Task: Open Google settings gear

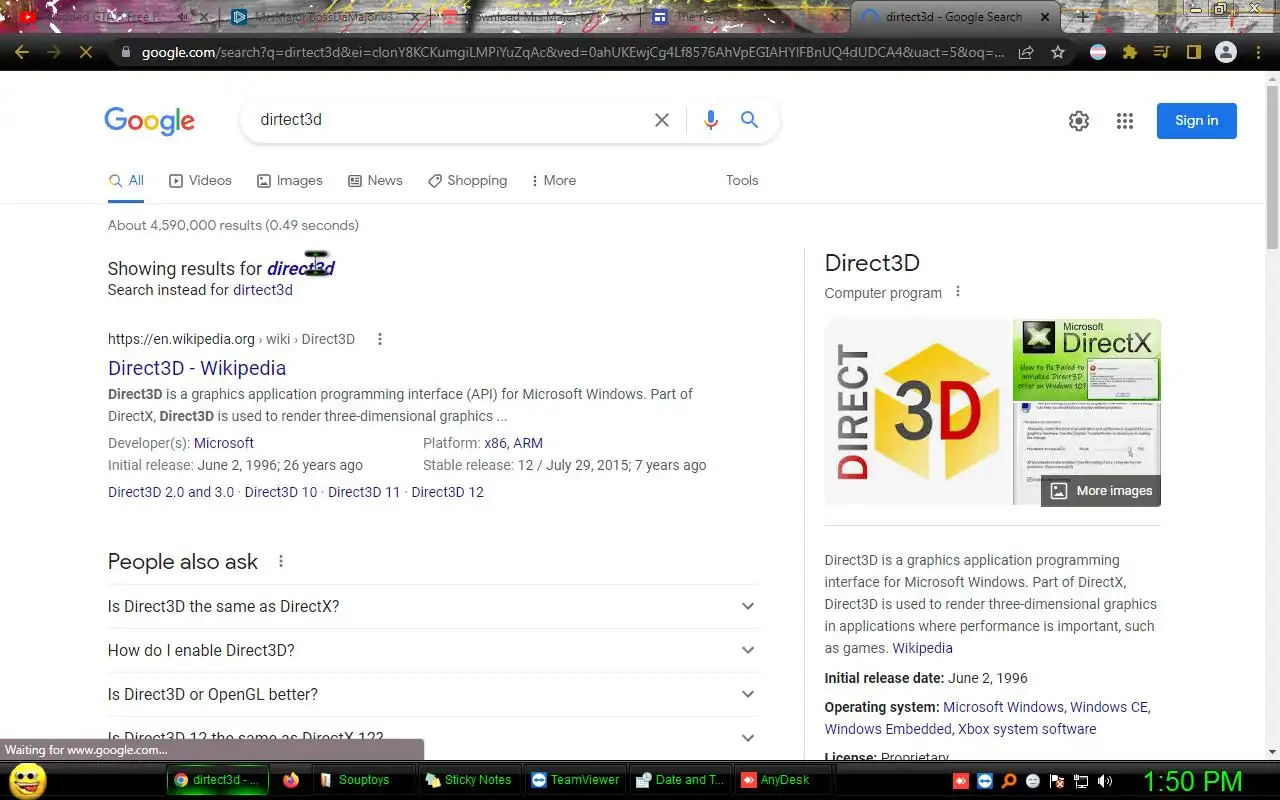Action: pos(1078,121)
